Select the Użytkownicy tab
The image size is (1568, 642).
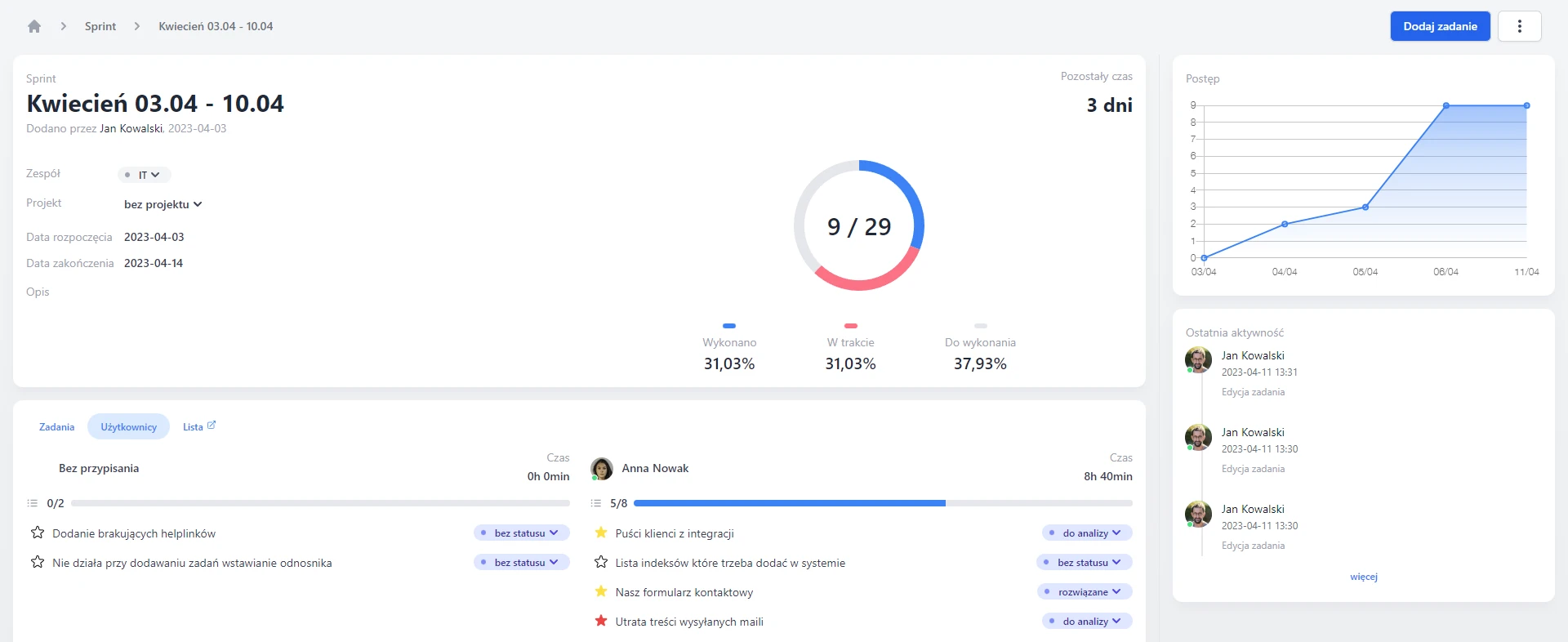coord(129,426)
